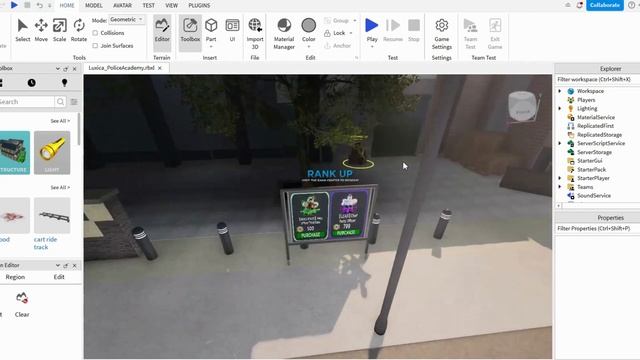
Task: Select SoundService in Explorer
Action: 594,196
